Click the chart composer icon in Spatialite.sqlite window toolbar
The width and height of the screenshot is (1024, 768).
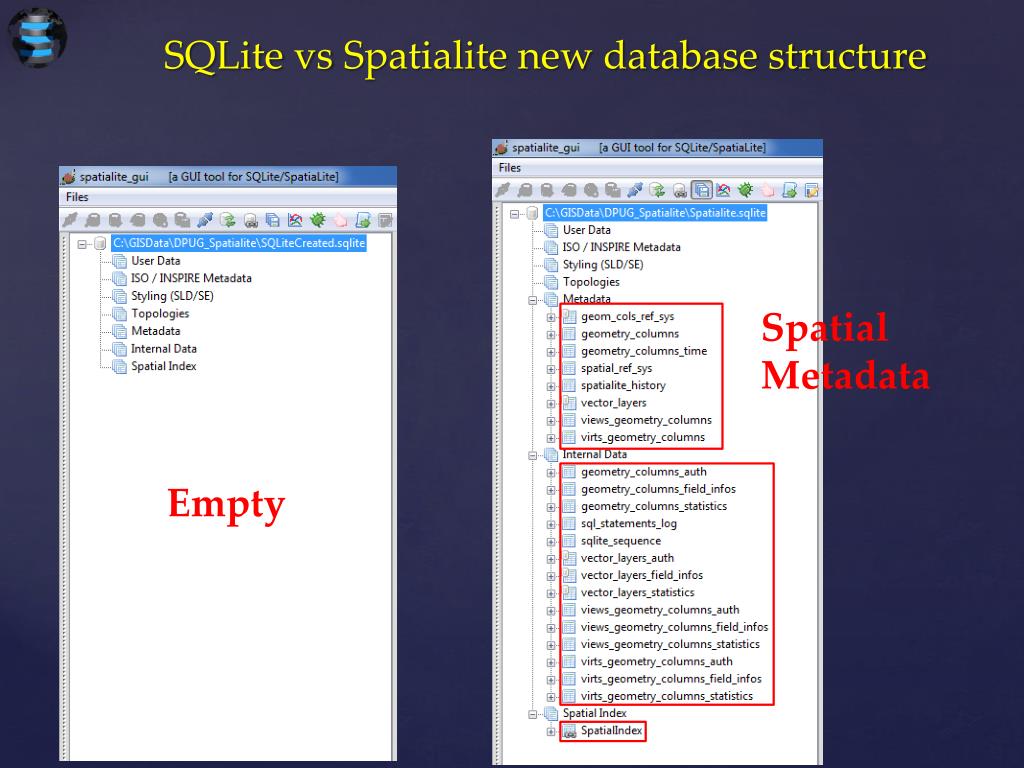(723, 190)
